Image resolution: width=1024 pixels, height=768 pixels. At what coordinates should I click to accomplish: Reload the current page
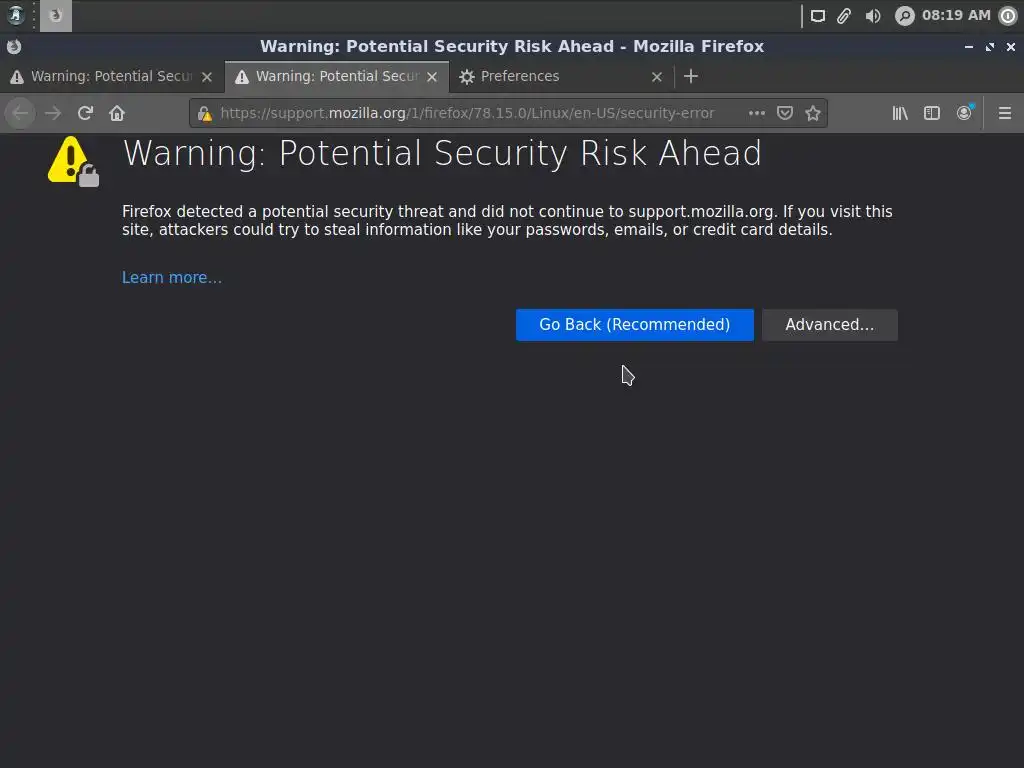(85, 113)
